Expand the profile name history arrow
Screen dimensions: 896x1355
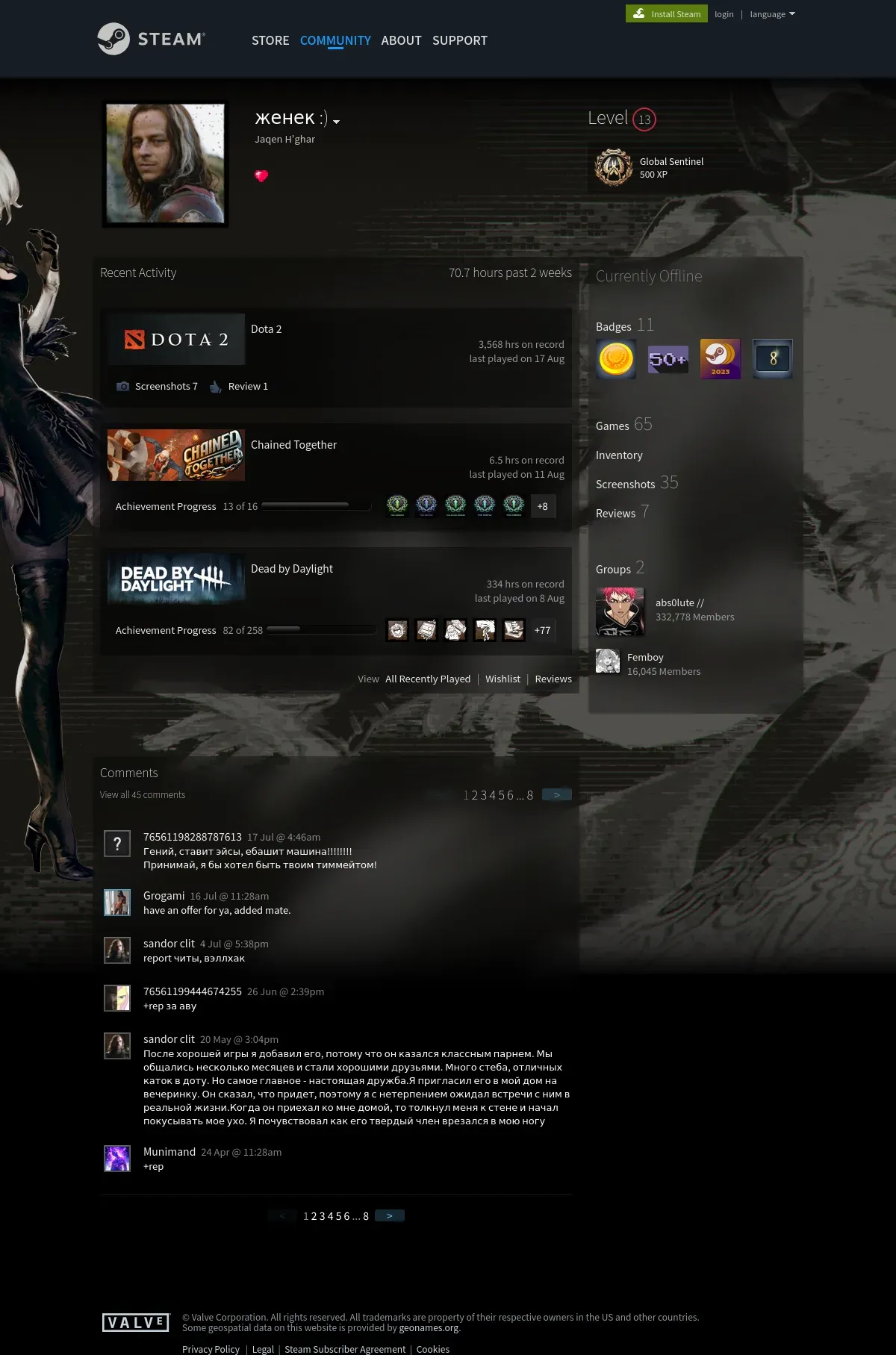tap(337, 121)
